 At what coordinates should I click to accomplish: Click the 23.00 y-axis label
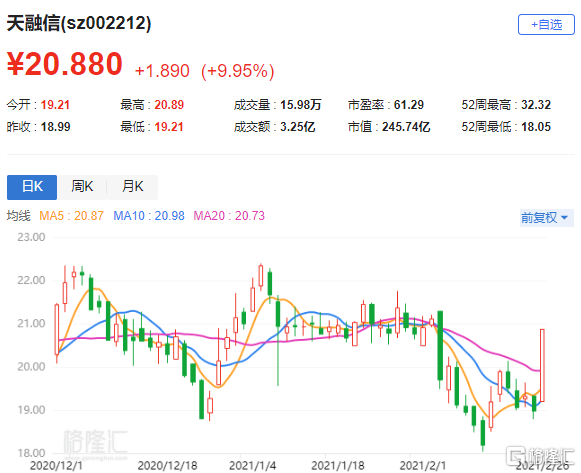click(x=31, y=237)
